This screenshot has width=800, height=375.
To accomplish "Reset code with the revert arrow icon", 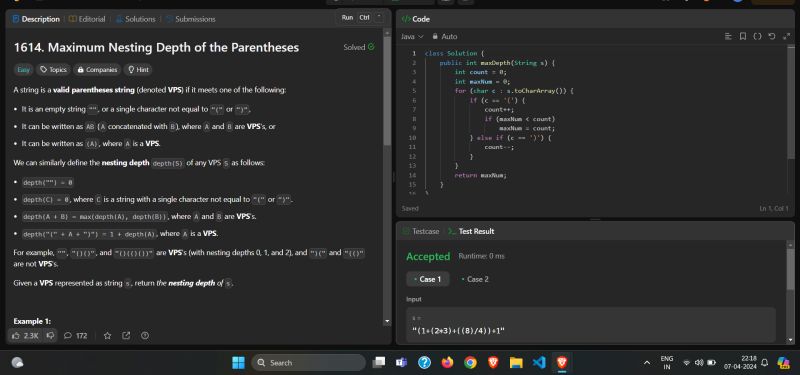I will point(772,37).
